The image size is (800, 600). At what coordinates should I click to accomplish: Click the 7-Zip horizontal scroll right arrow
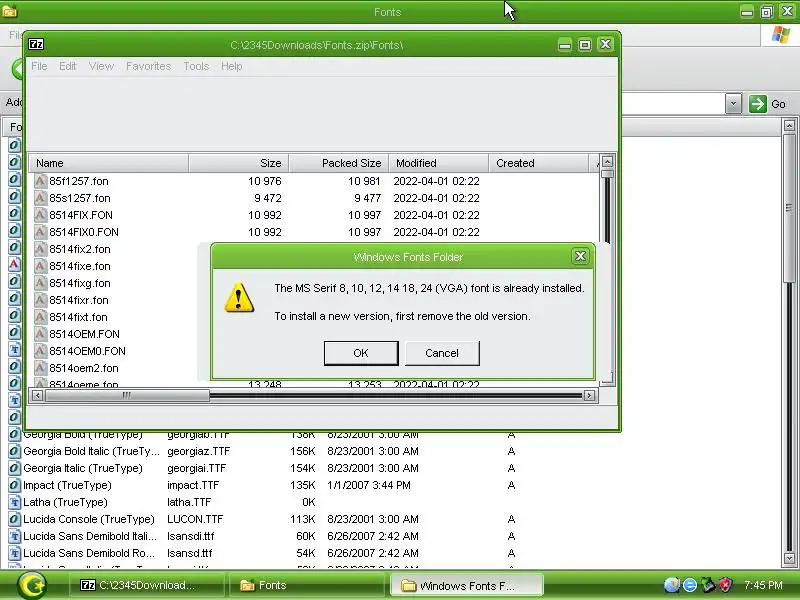(589, 395)
